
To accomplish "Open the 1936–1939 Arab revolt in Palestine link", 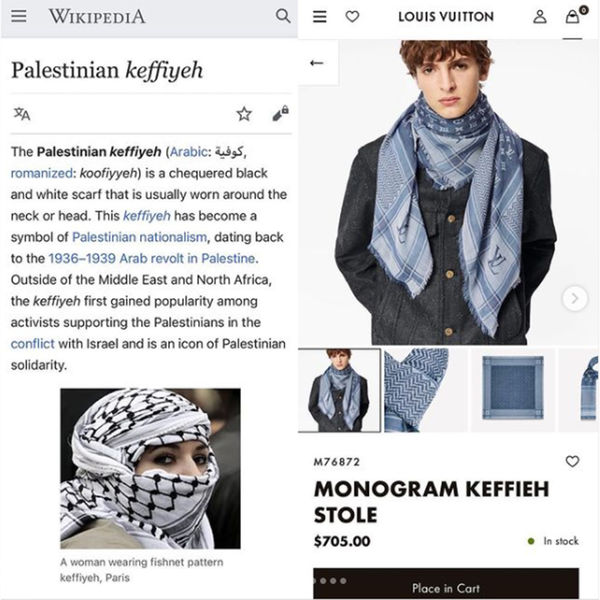I will 152,259.
